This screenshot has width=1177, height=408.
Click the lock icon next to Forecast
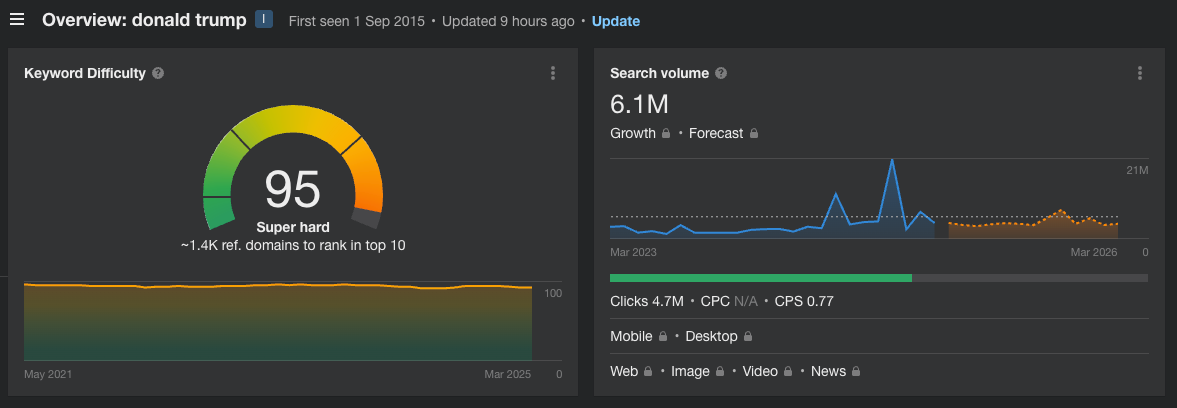tap(754, 134)
